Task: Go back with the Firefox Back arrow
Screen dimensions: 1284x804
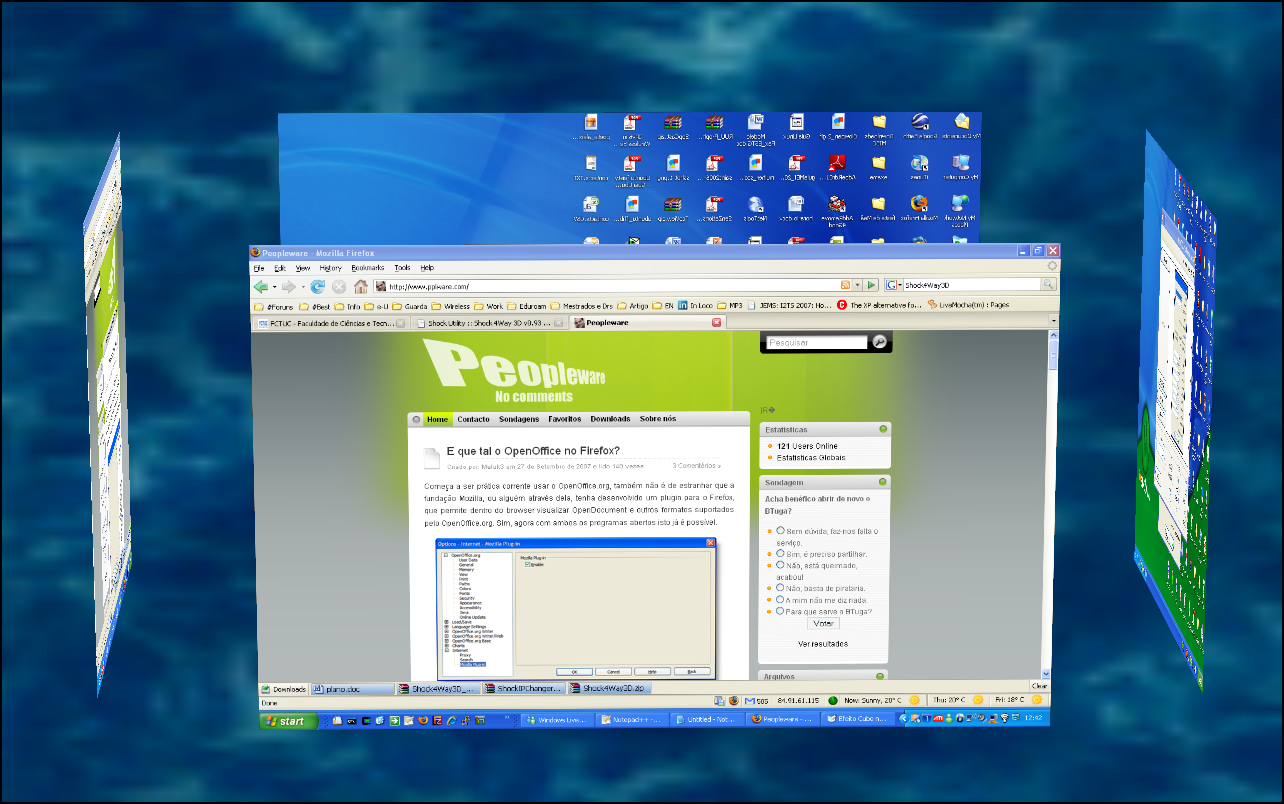Action: pyautogui.click(x=260, y=286)
